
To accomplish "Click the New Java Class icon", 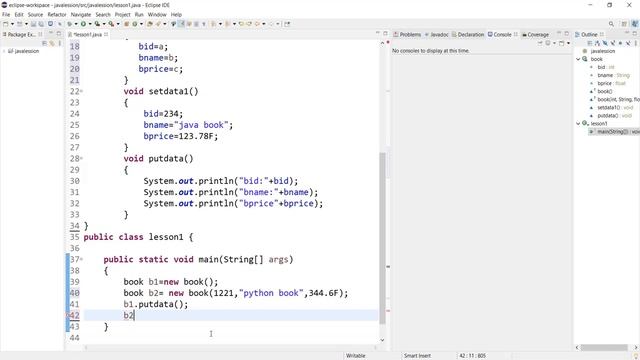I will pos(134,24).
